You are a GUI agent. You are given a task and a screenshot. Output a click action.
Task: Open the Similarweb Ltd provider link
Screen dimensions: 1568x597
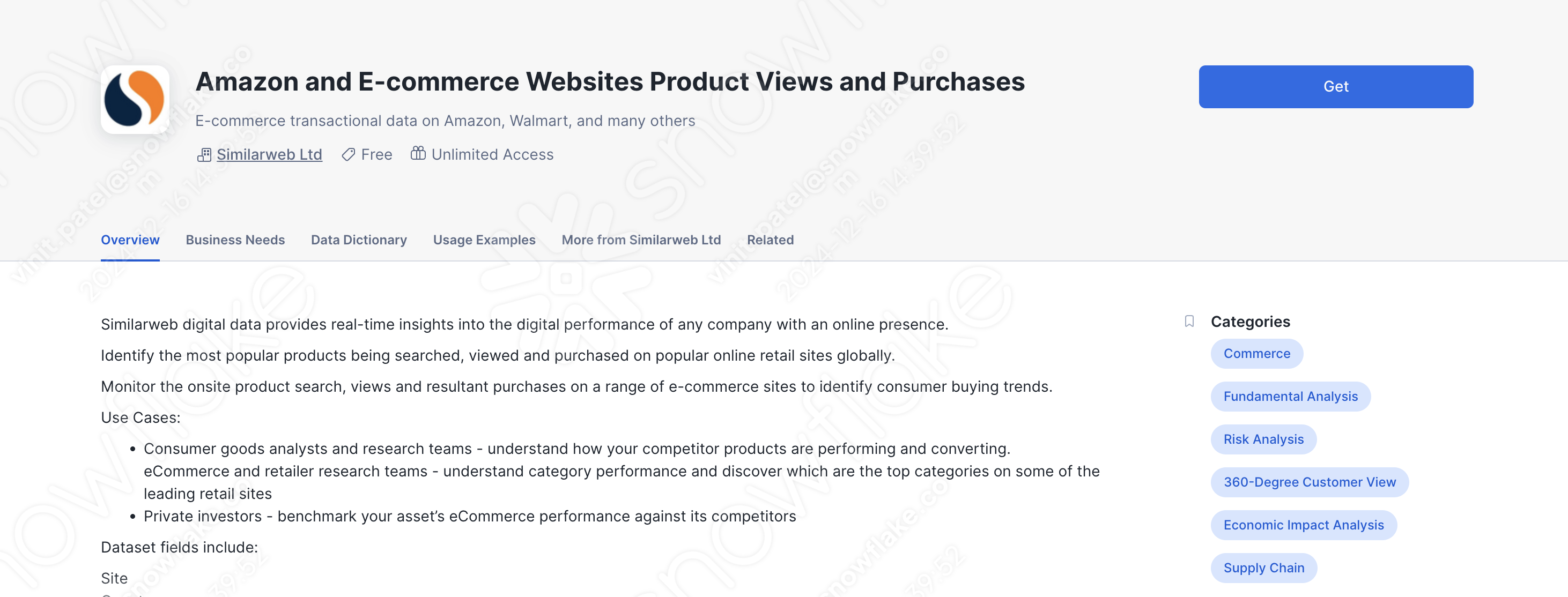tap(269, 154)
